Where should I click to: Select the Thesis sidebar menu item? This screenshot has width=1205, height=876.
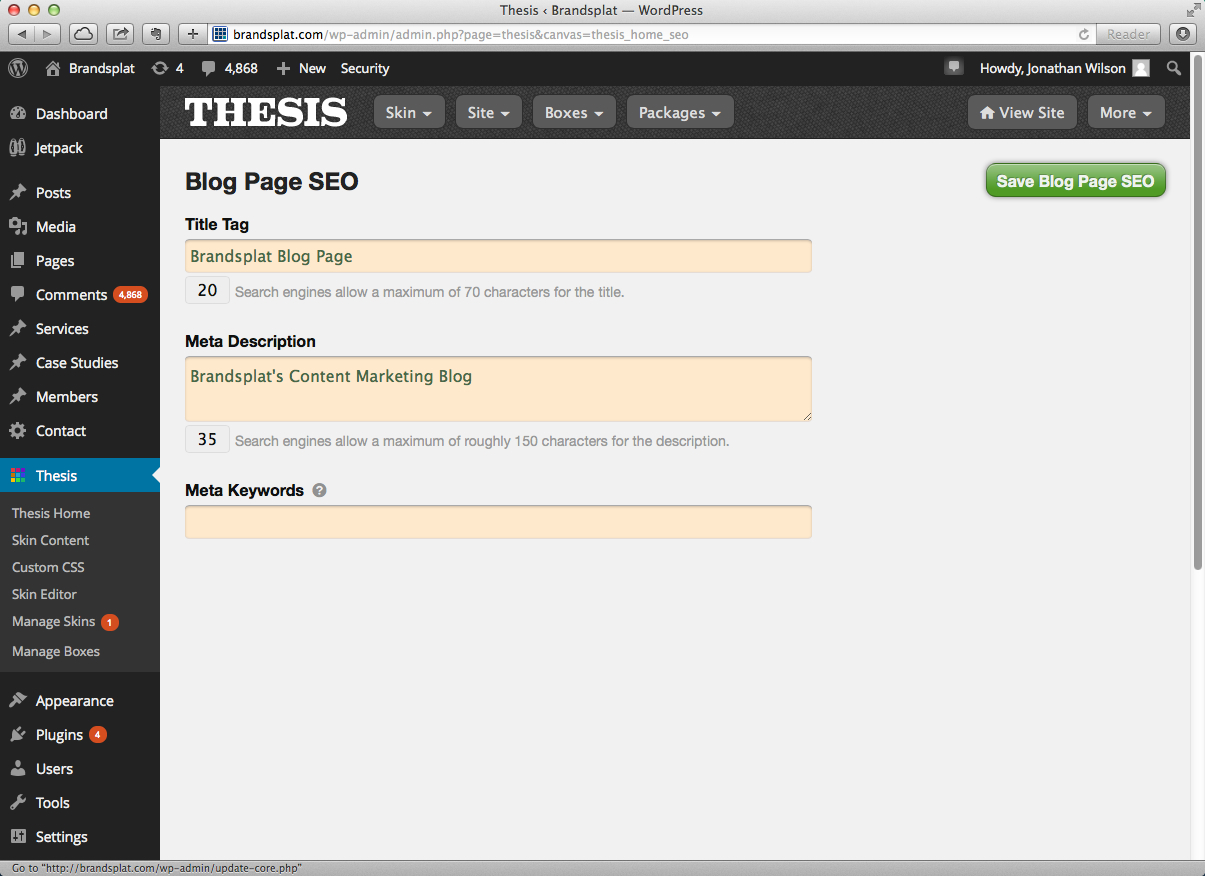coord(80,476)
